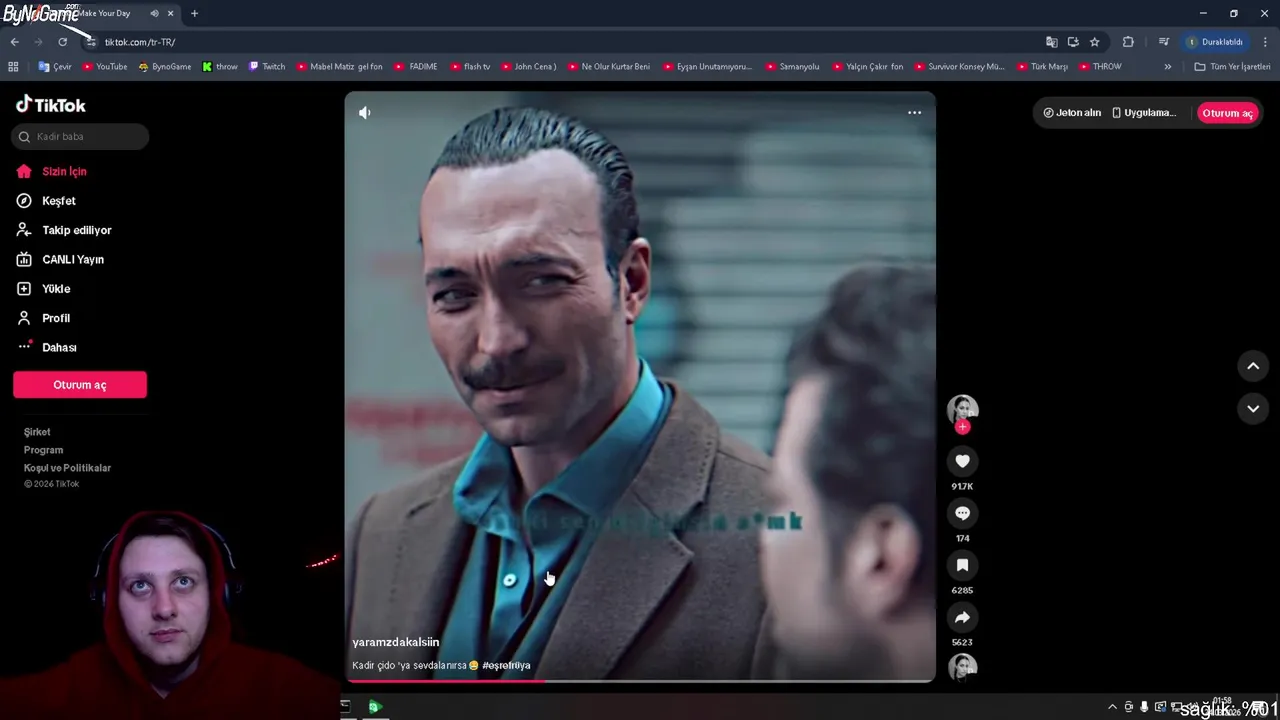The image size is (1280, 720).
Task: Go to next video with down chevron
Action: click(1253, 408)
